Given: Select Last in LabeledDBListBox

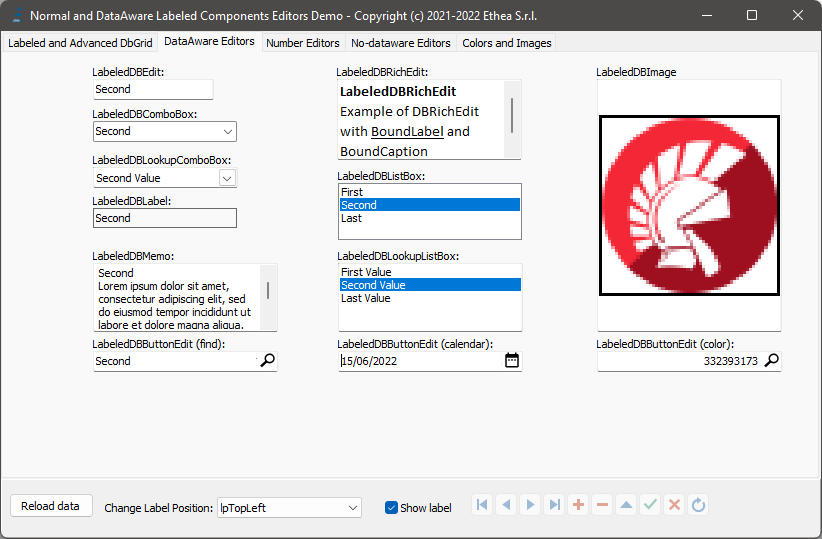Looking at the screenshot, I should (x=430, y=218).
